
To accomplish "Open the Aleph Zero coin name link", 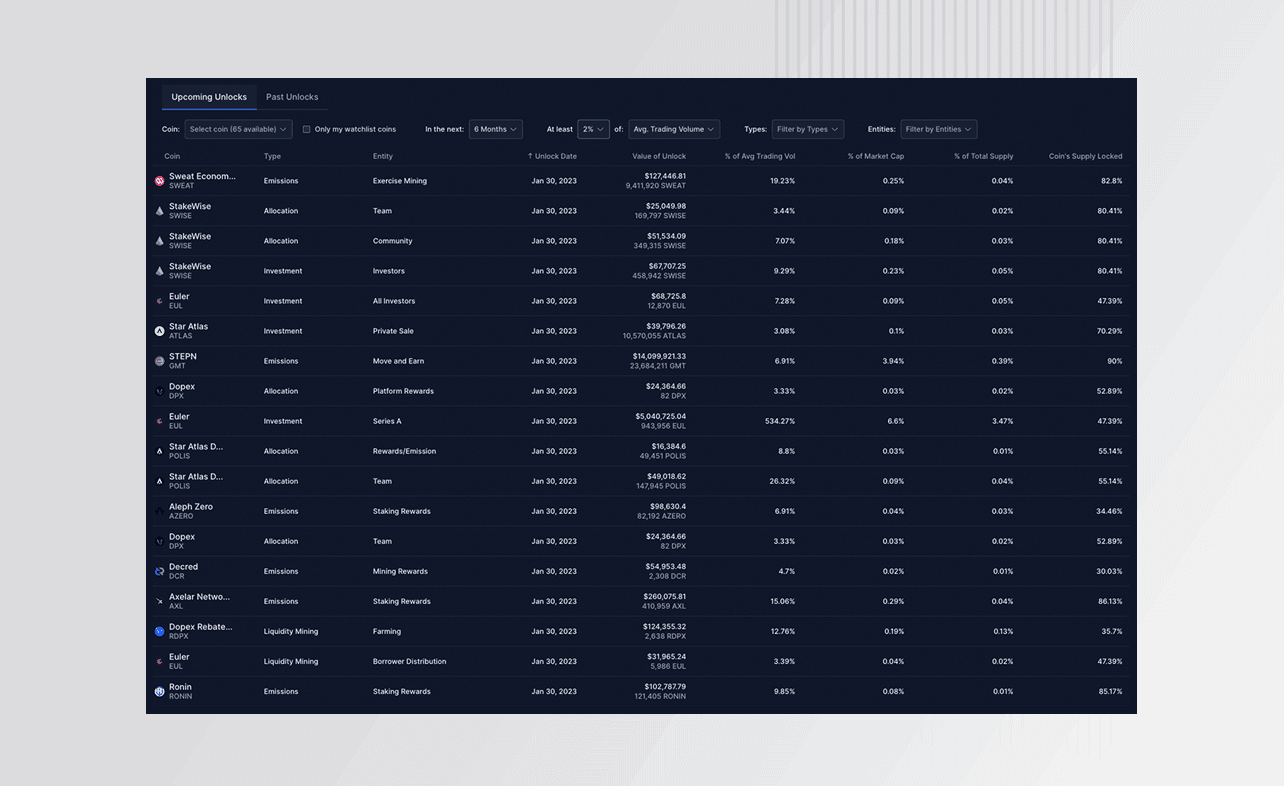I will (191, 506).
